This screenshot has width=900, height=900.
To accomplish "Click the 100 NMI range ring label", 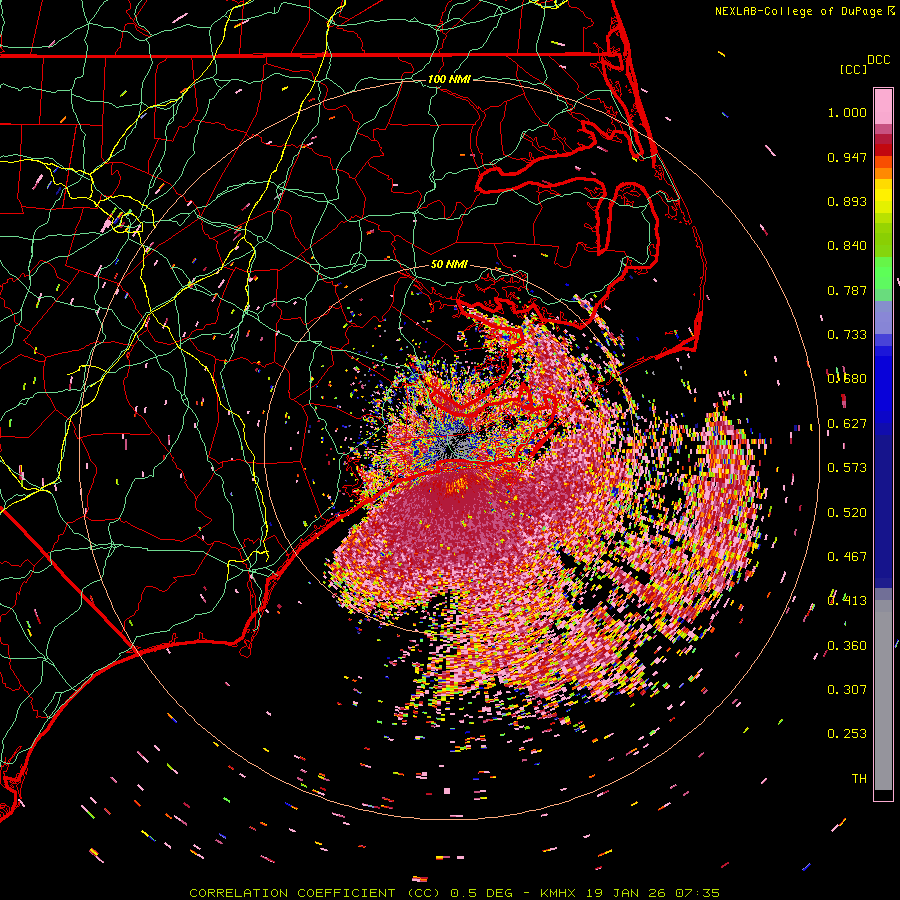I will click(449, 79).
